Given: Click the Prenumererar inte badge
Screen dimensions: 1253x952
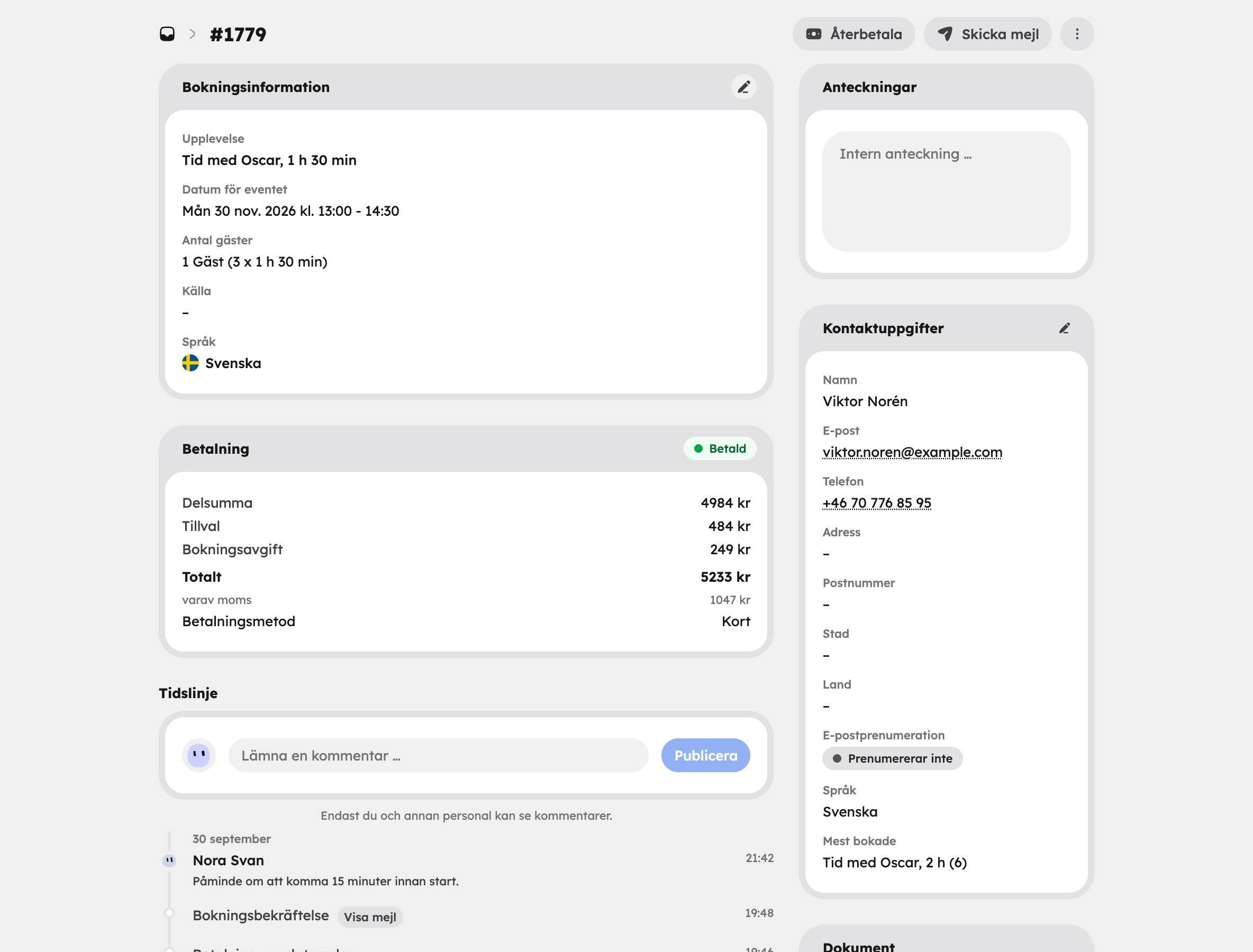Looking at the screenshot, I should 892,758.
